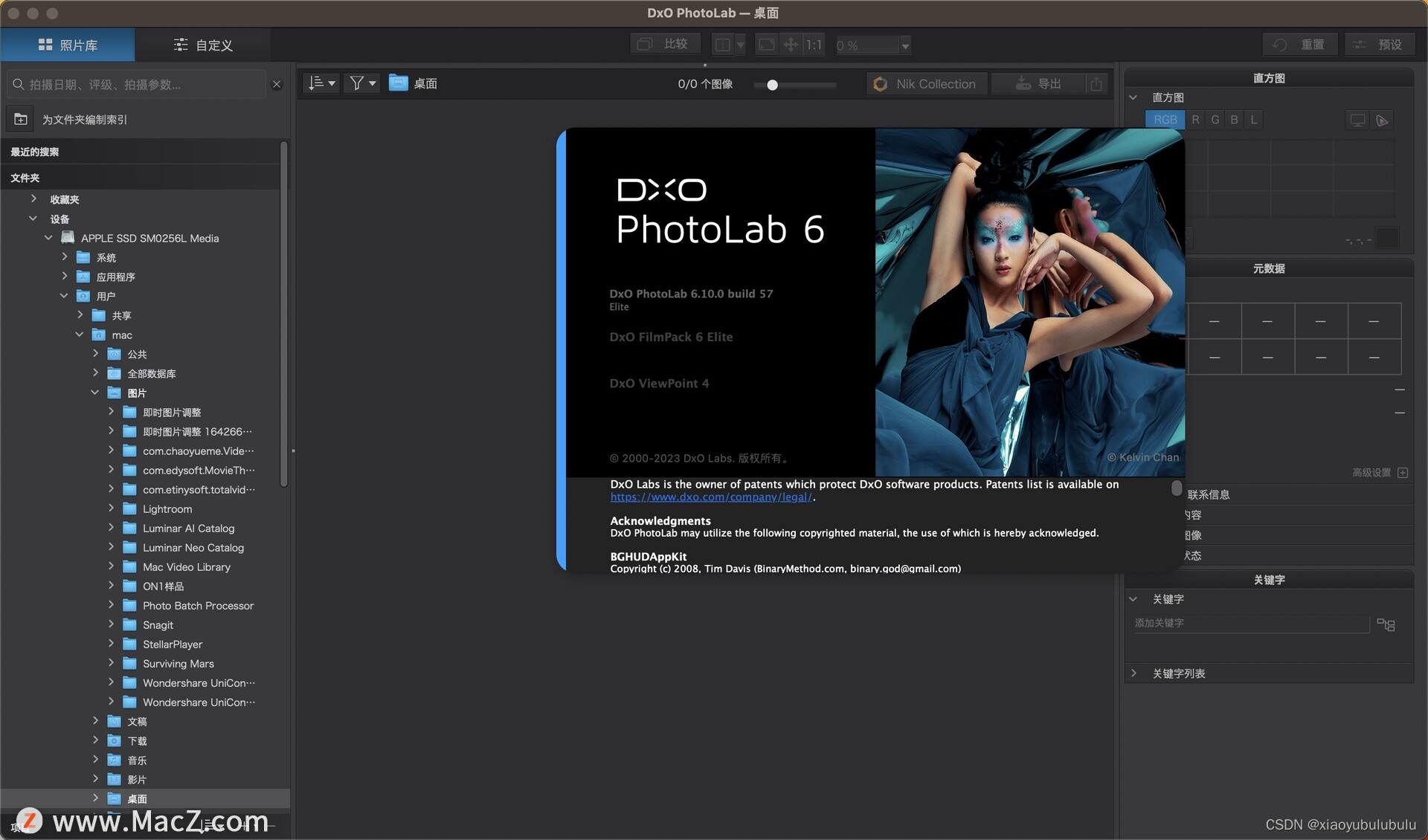Switch to the 照片库 tab

point(68,45)
